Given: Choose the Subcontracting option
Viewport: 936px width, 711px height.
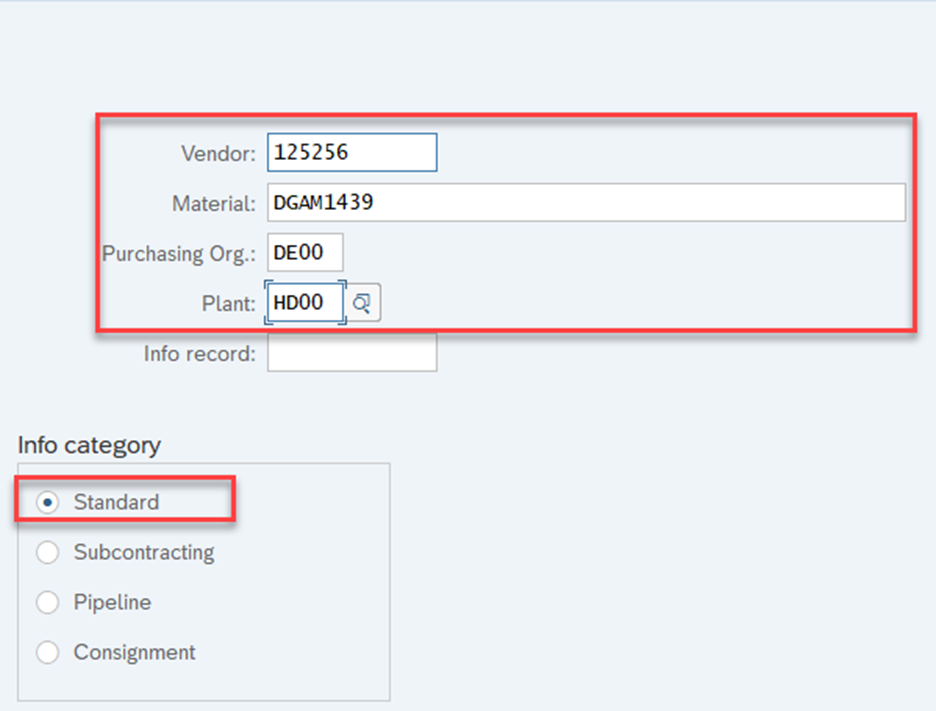Looking at the screenshot, I should click(x=47, y=552).
